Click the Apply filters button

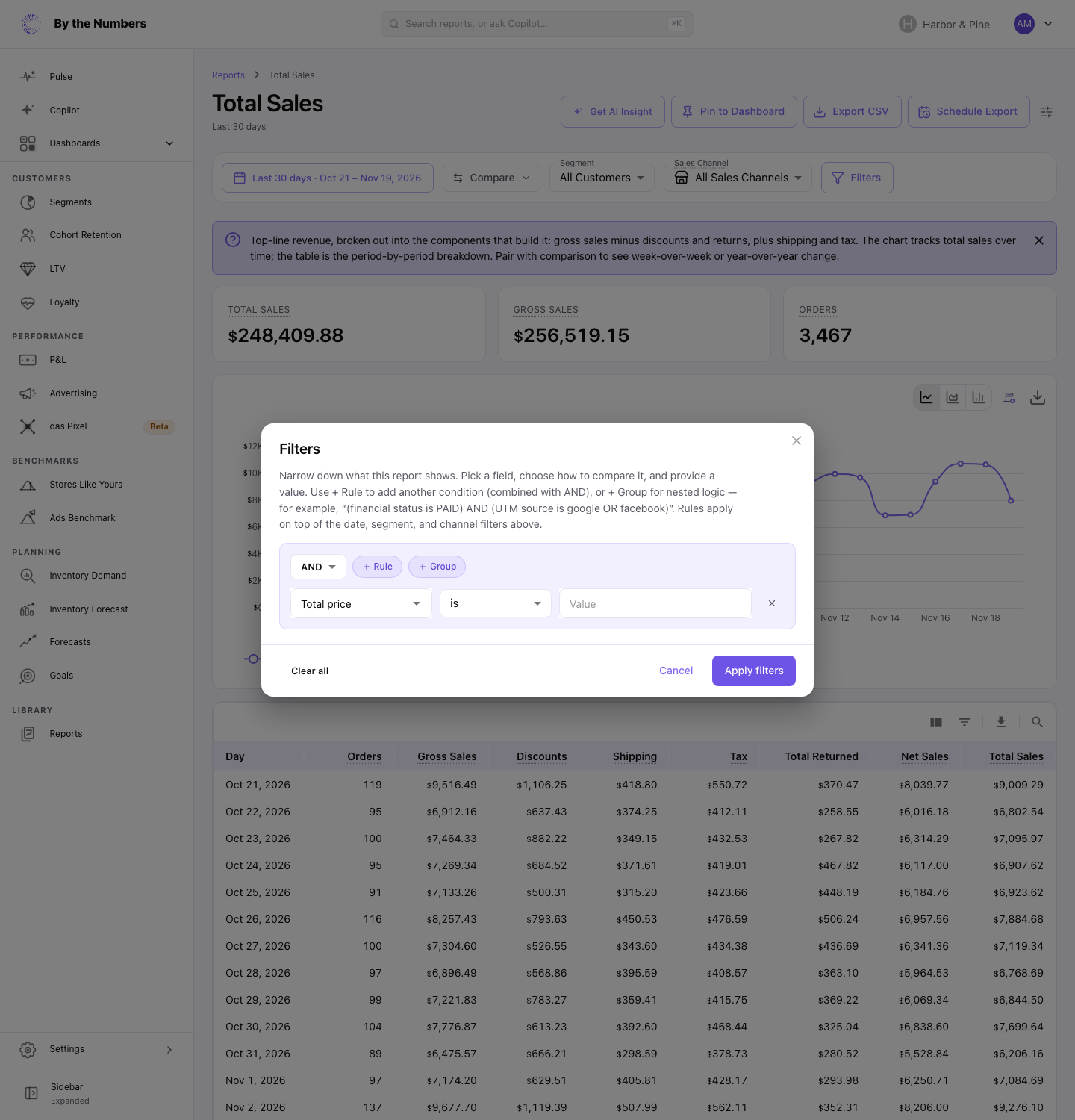[754, 671]
